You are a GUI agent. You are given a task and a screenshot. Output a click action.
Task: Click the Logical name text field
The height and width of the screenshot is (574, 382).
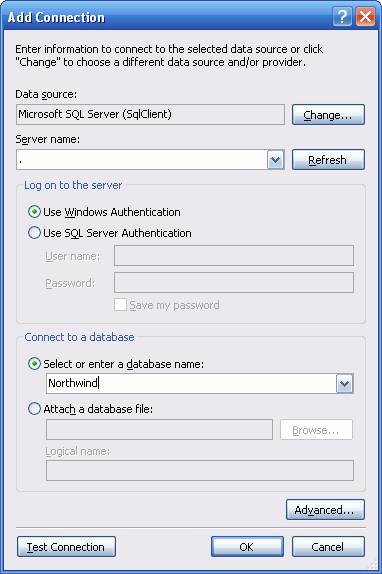(x=200, y=470)
